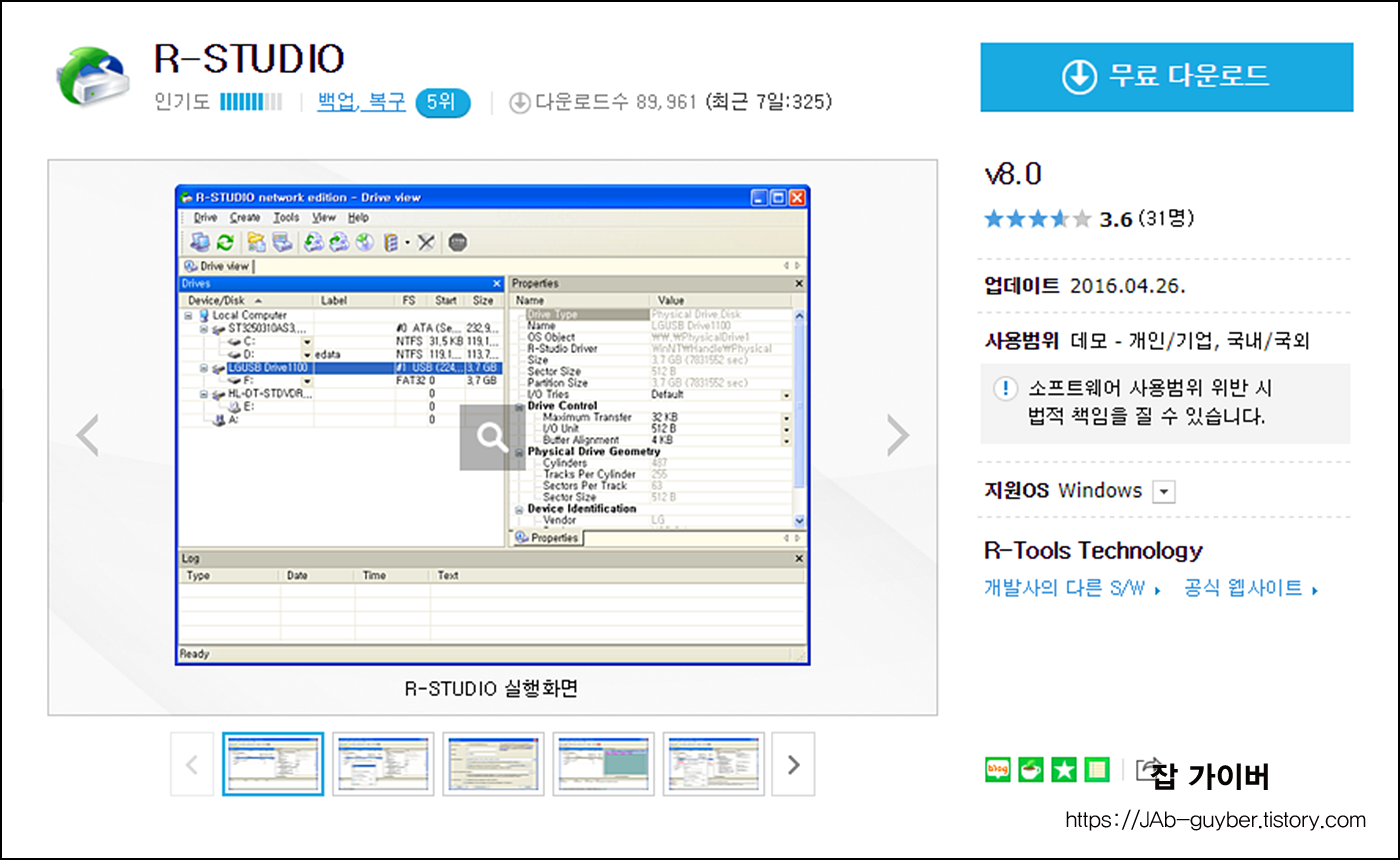Open the C: partition dropdown arrow
1400x860 pixels.
coord(307,341)
